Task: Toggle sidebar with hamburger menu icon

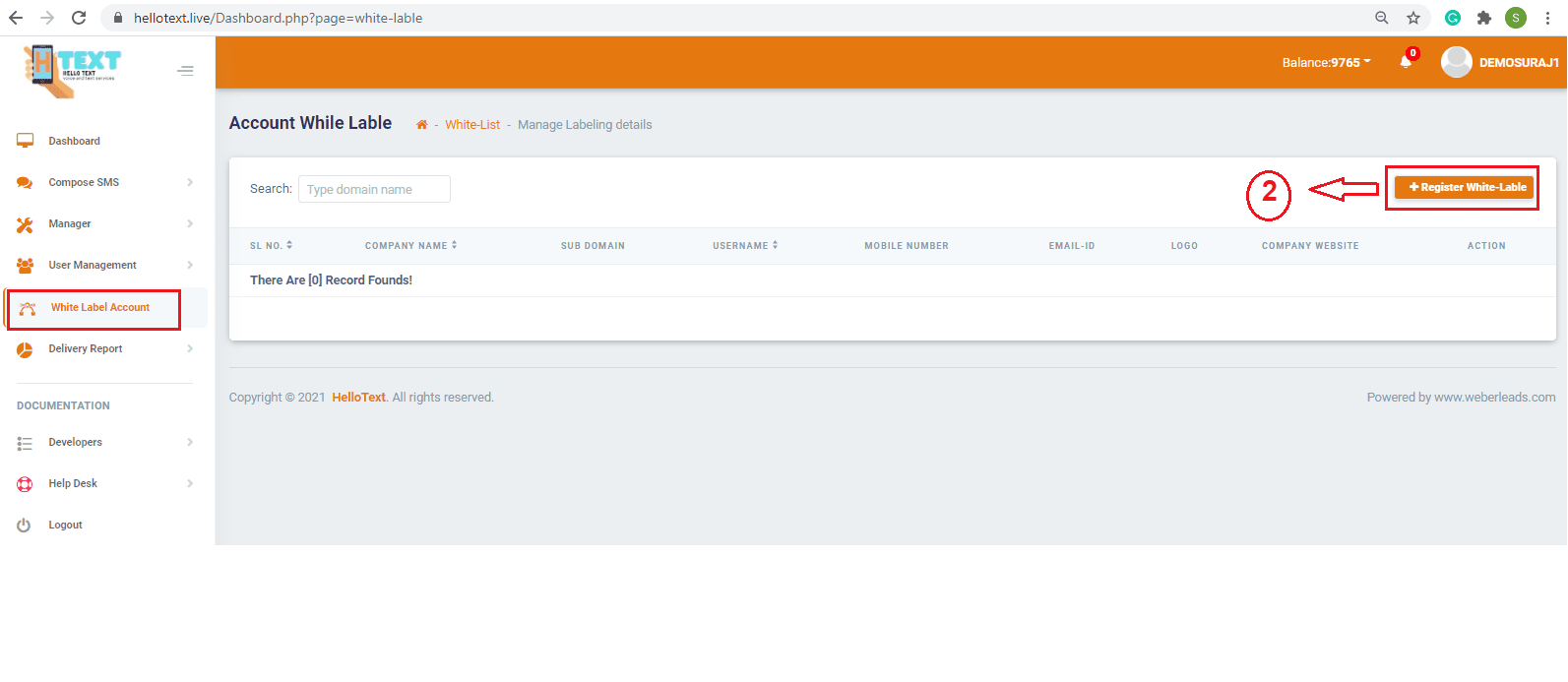Action: coord(185,71)
